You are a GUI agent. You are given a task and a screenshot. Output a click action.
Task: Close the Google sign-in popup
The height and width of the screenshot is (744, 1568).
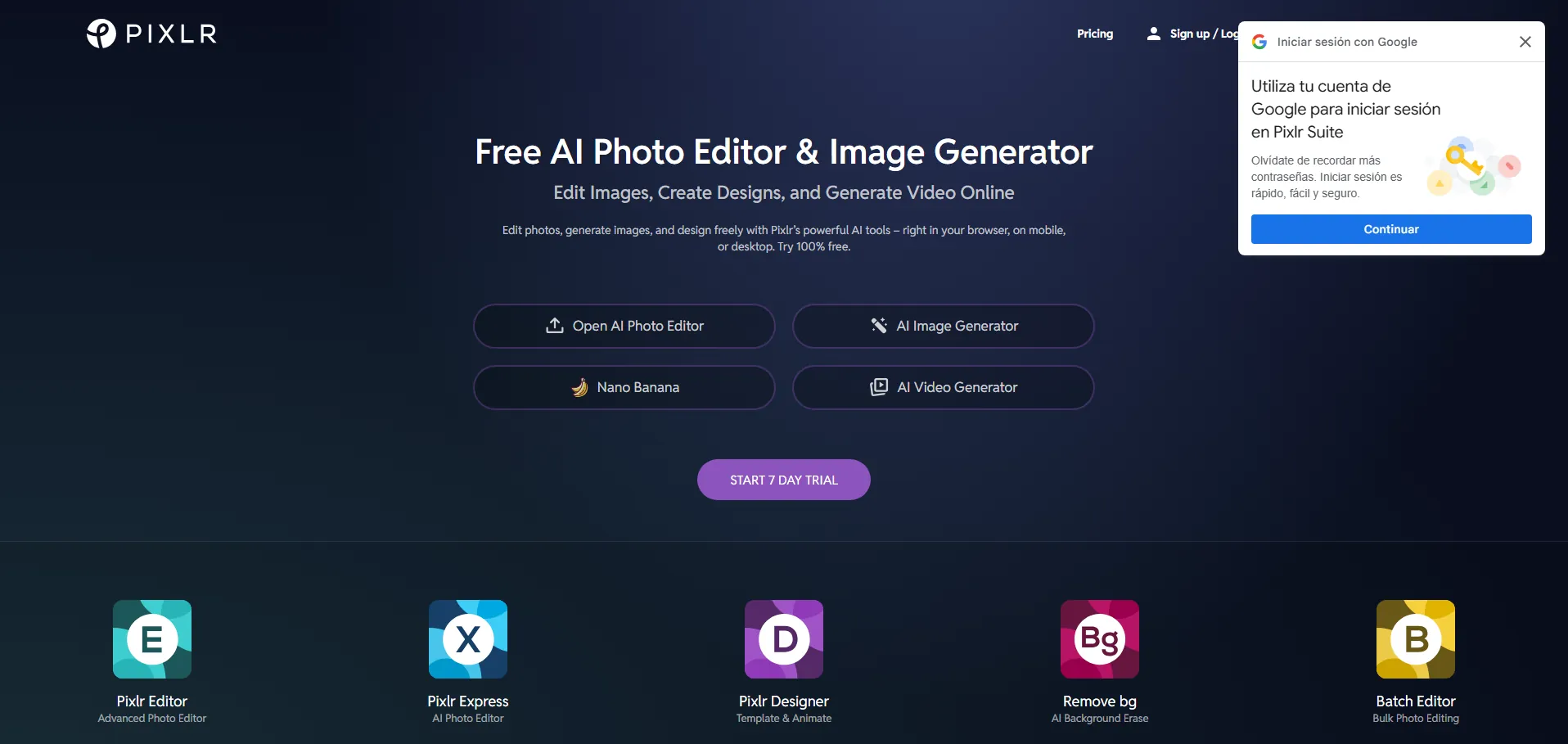(1525, 42)
